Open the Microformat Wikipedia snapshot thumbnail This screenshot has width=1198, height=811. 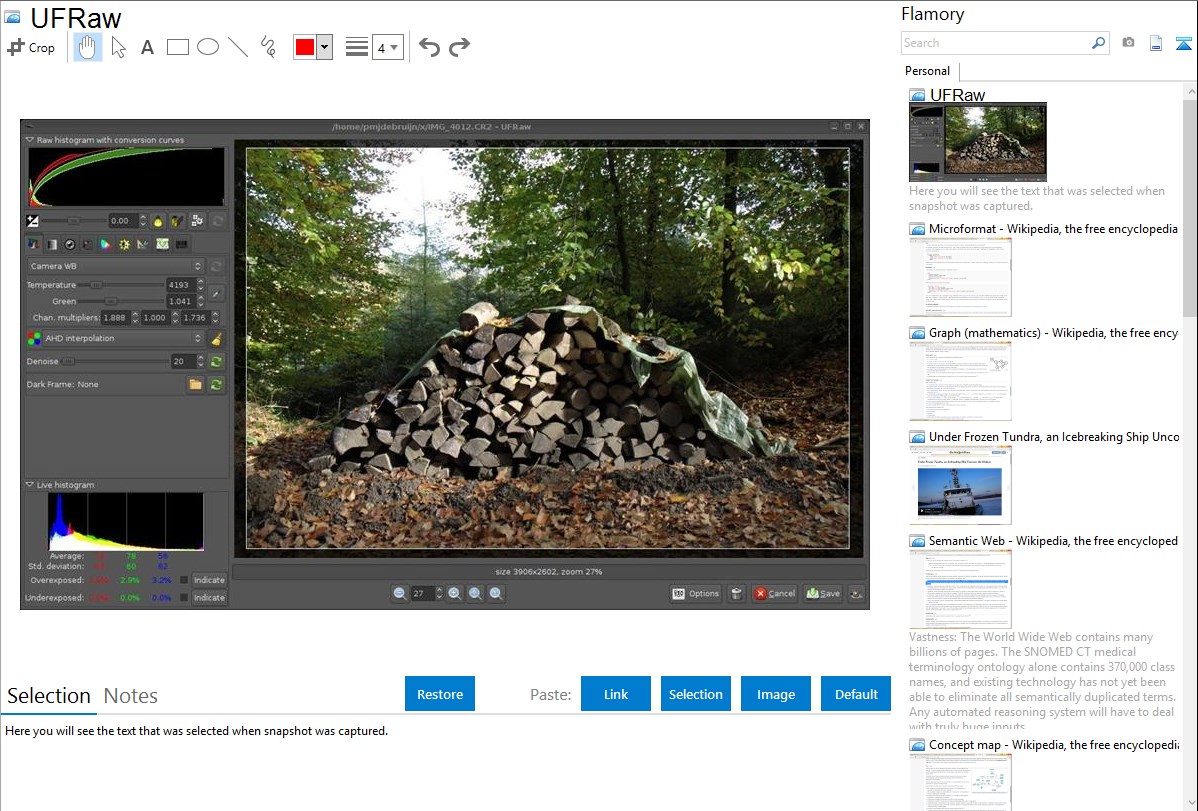click(x=960, y=278)
